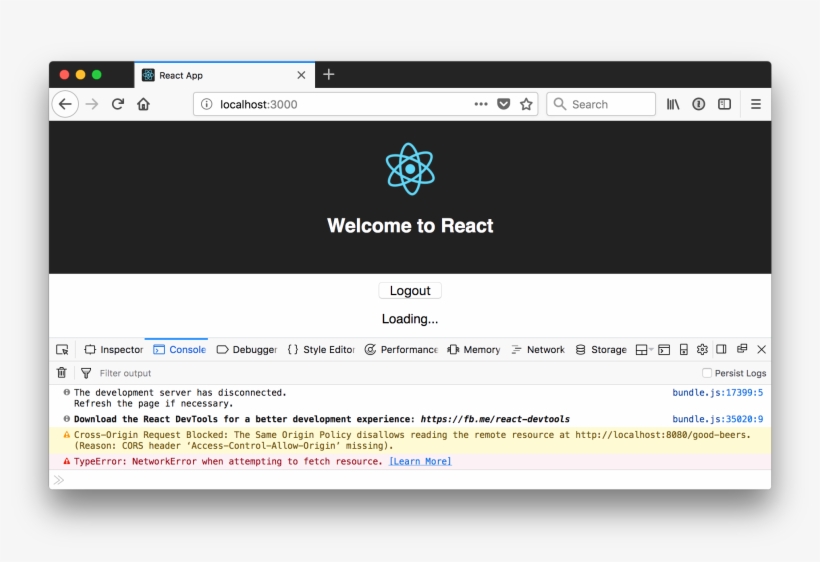Open the 1Password extension icon

pyautogui.click(x=698, y=104)
